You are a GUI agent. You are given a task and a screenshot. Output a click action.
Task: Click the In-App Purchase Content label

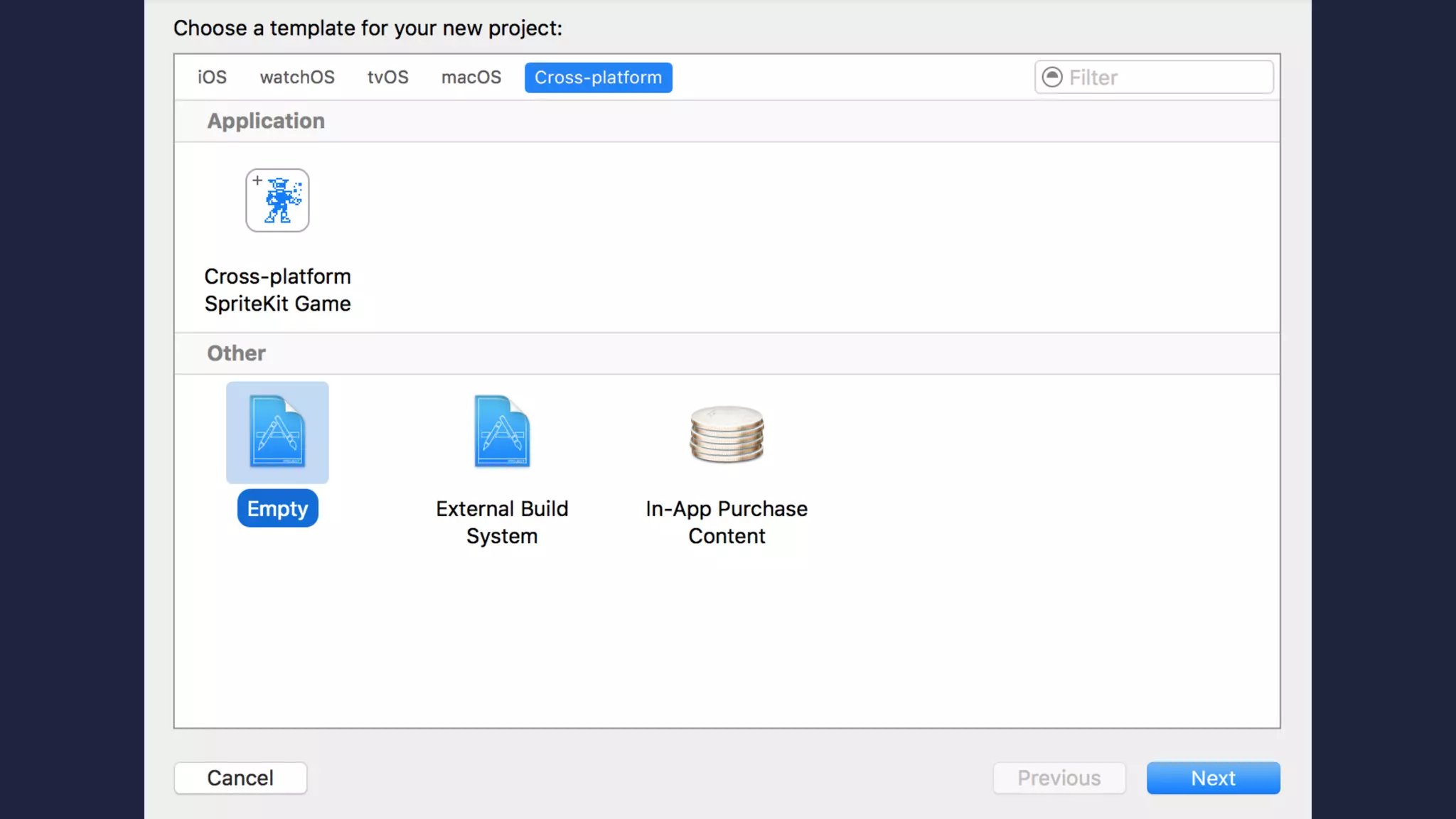[727, 522]
